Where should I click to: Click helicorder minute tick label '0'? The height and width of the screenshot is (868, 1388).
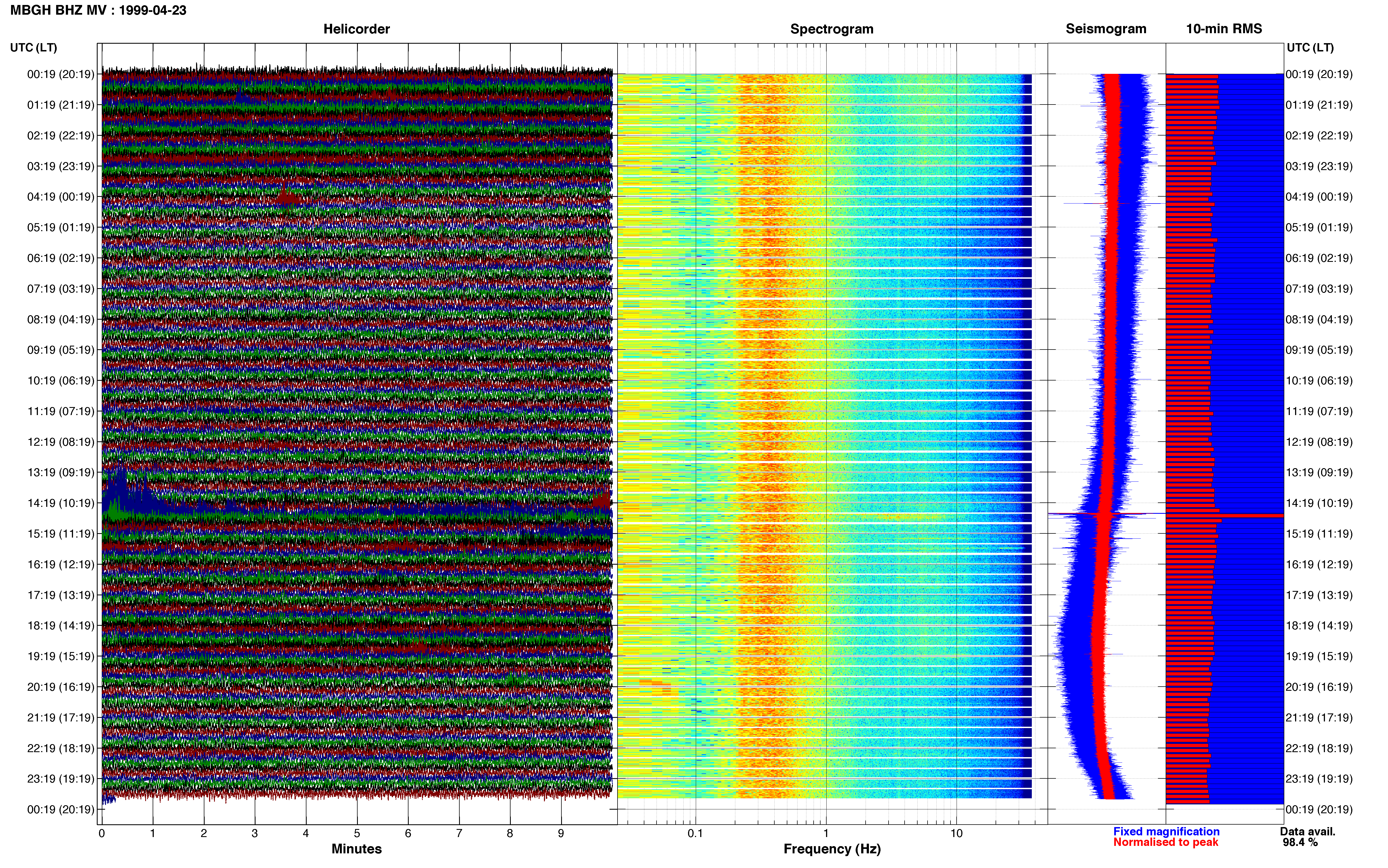[x=101, y=833]
